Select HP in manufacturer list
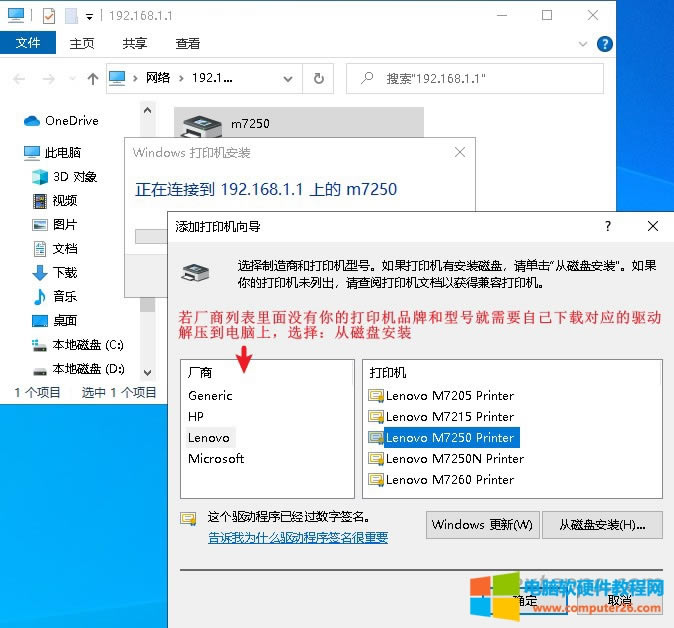674x628 pixels. 196,416
